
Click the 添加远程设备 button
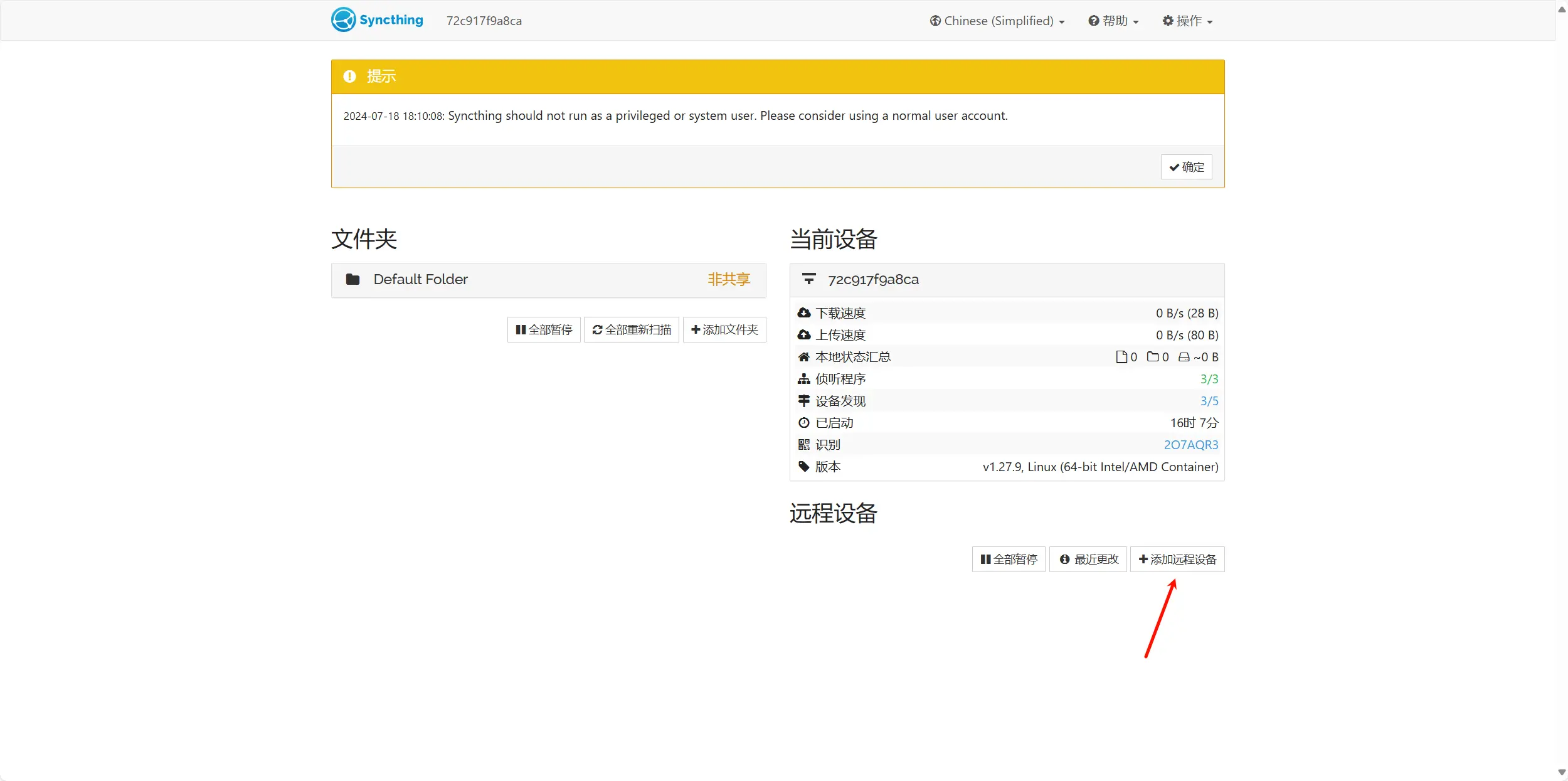[1177, 560]
